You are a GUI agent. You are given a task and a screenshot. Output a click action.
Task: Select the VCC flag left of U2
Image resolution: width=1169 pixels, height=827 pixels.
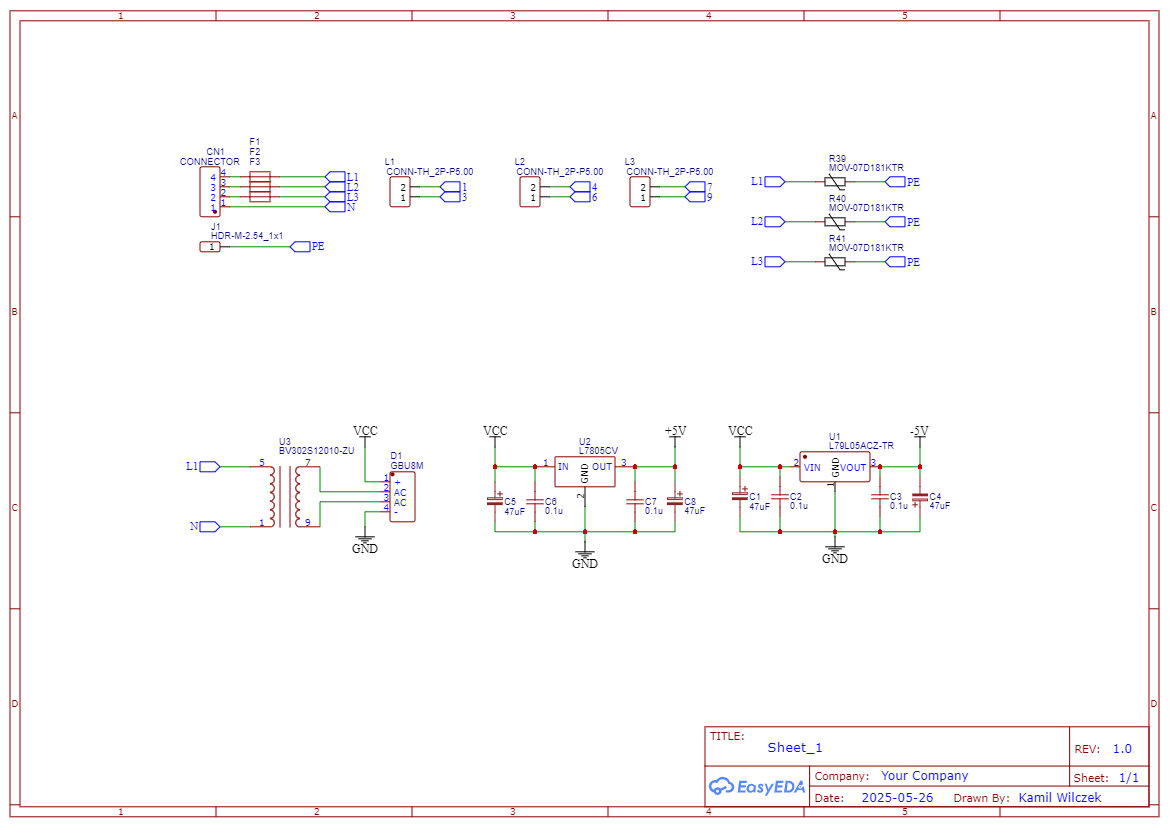pyautogui.click(x=495, y=432)
